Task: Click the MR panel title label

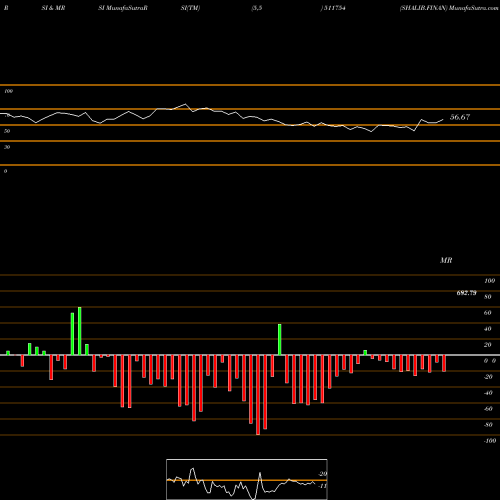Action: pos(446,260)
